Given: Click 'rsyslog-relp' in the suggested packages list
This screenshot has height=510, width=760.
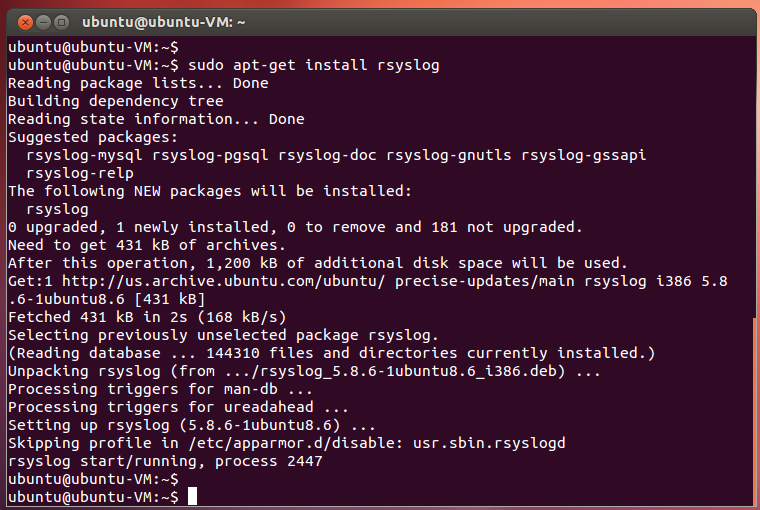Looking at the screenshot, I should pyautogui.click(x=80, y=174).
